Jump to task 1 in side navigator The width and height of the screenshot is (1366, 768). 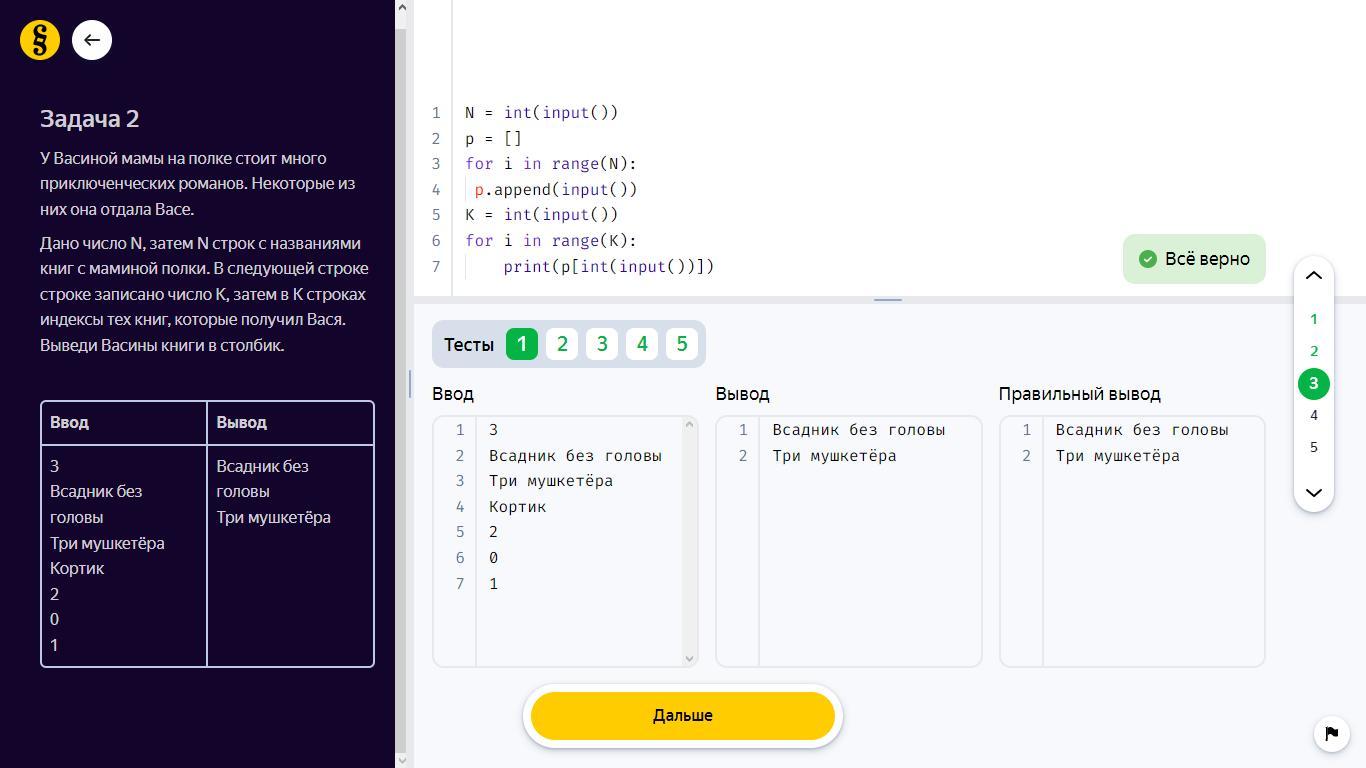(x=1313, y=319)
